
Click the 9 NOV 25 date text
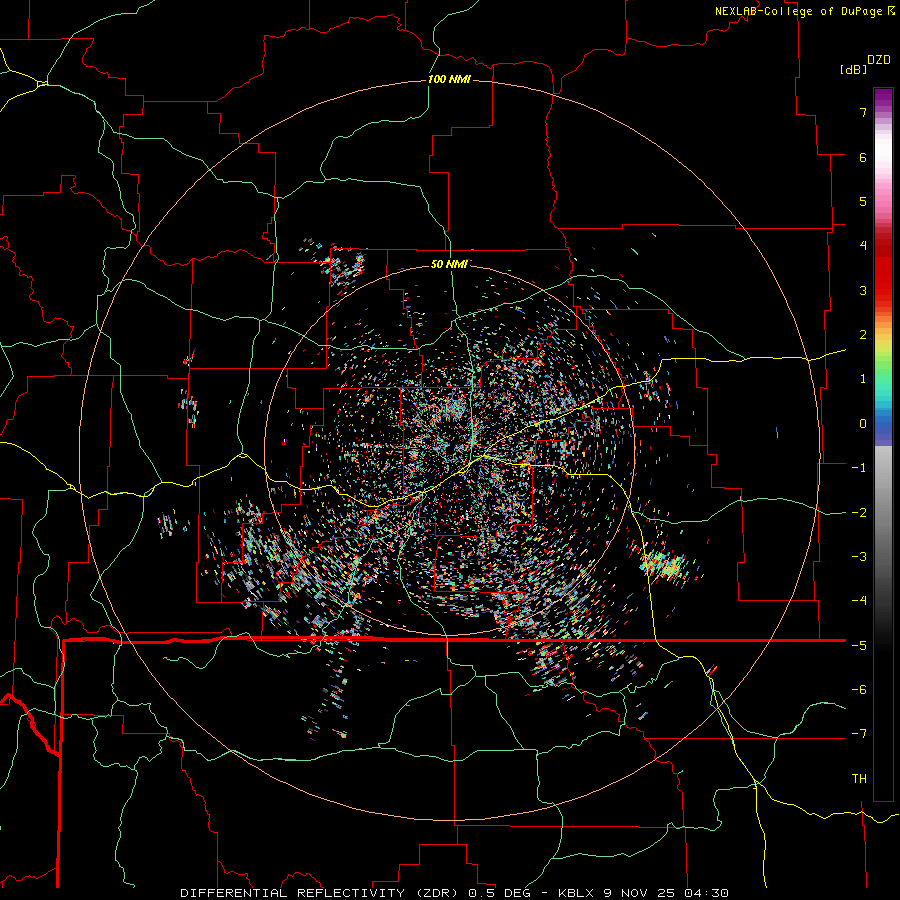pyautogui.click(x=641, y=893)
